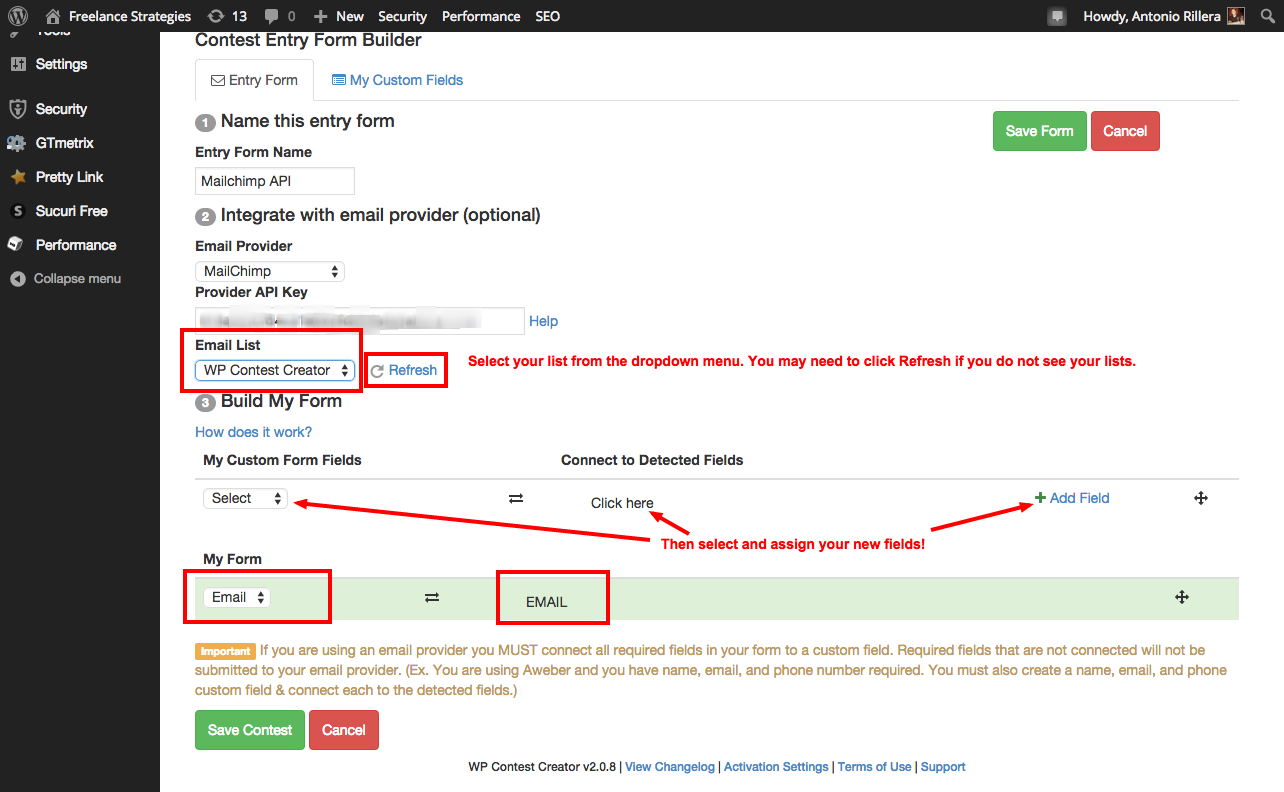
Task: Collapse the sidebar menu
Action: pos(66,279)
